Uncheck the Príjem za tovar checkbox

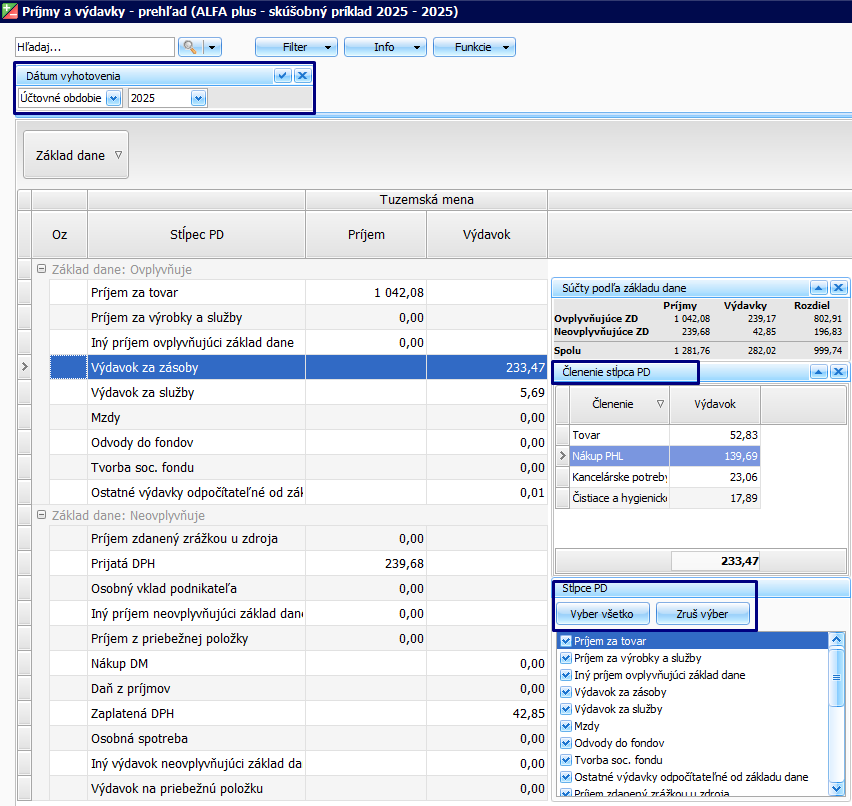[x=567, y=641]
